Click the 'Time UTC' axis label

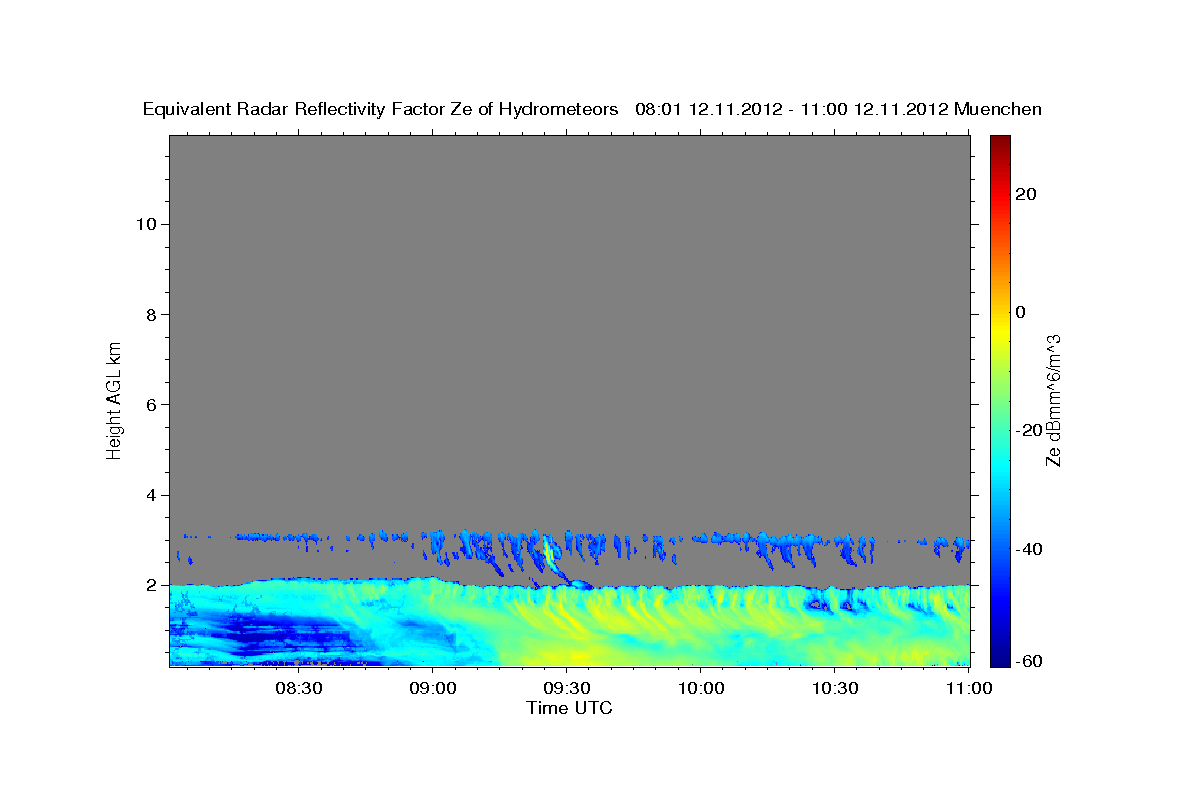coord(569,708)
